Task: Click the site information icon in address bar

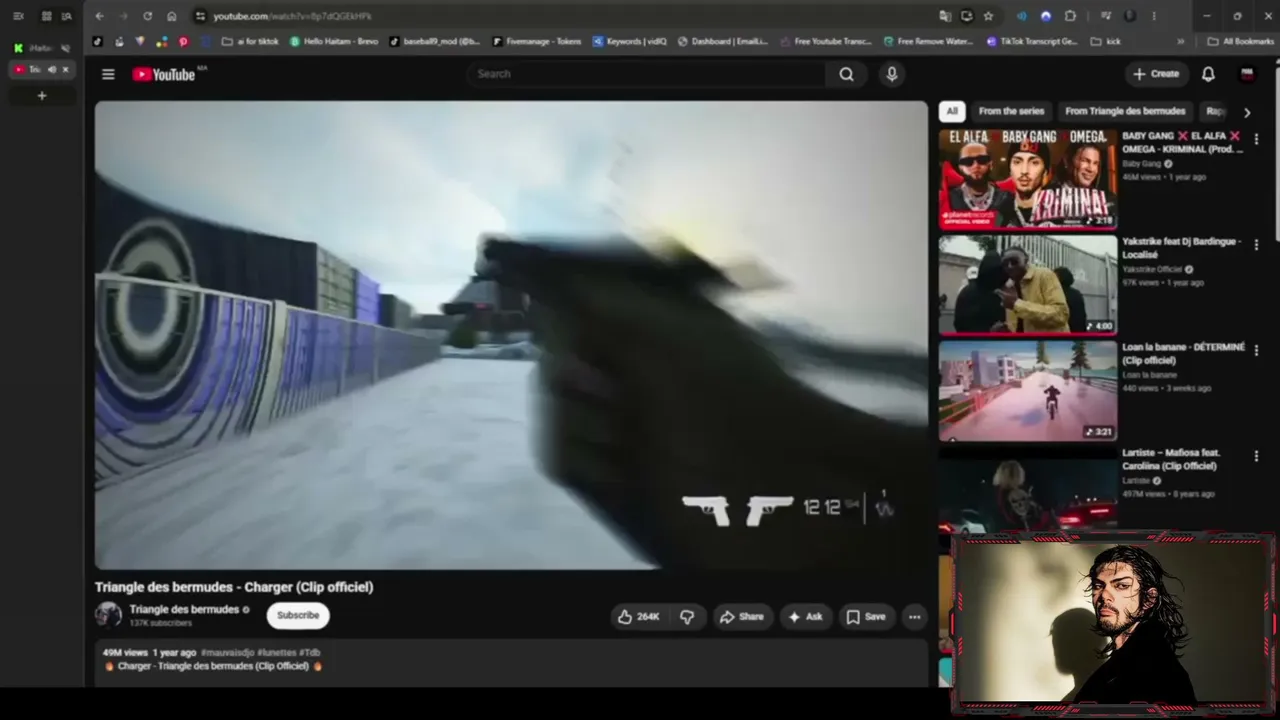Action: tap(200, 16)
